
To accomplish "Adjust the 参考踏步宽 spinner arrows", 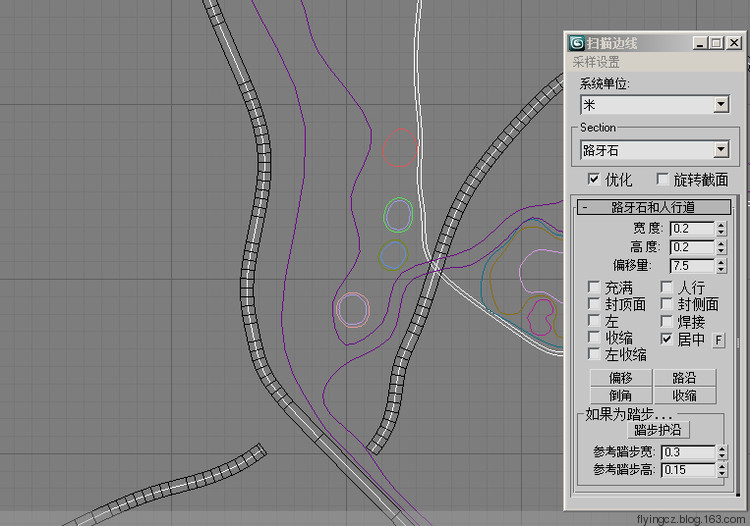I will coord(722,452).
